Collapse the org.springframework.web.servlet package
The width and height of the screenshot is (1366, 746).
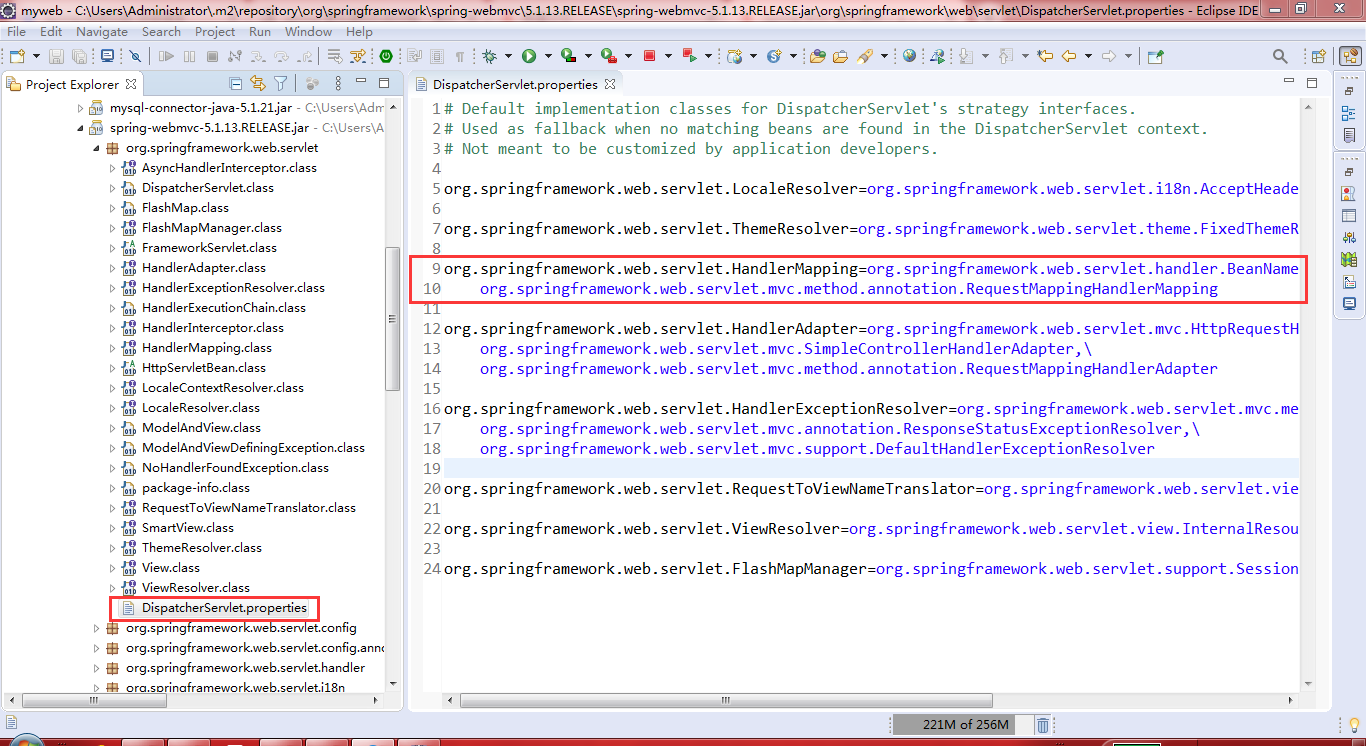point(97,148)
